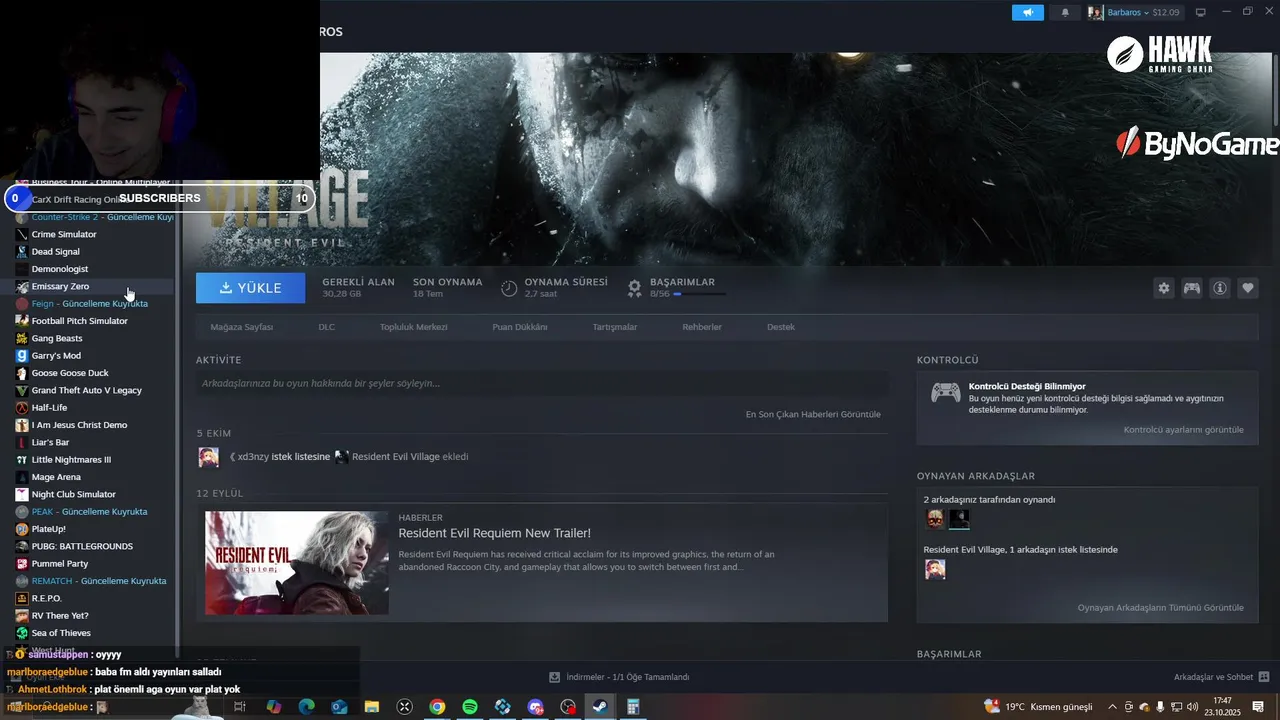Click the playtime clock icon

pyautogui.click(x=509, y=288)
